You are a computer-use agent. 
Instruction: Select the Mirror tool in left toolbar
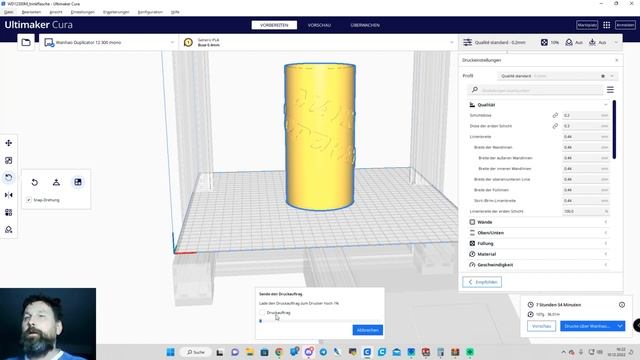[9, 195]
